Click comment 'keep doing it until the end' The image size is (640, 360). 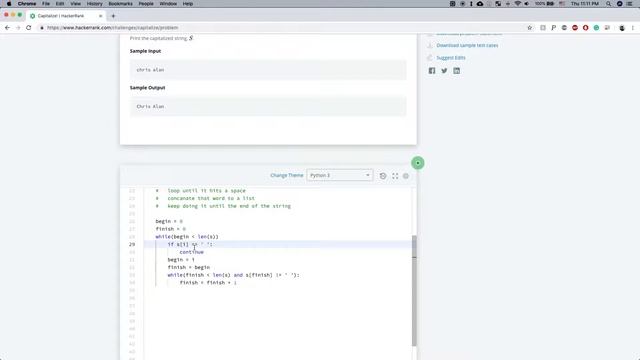coord(229,206)
